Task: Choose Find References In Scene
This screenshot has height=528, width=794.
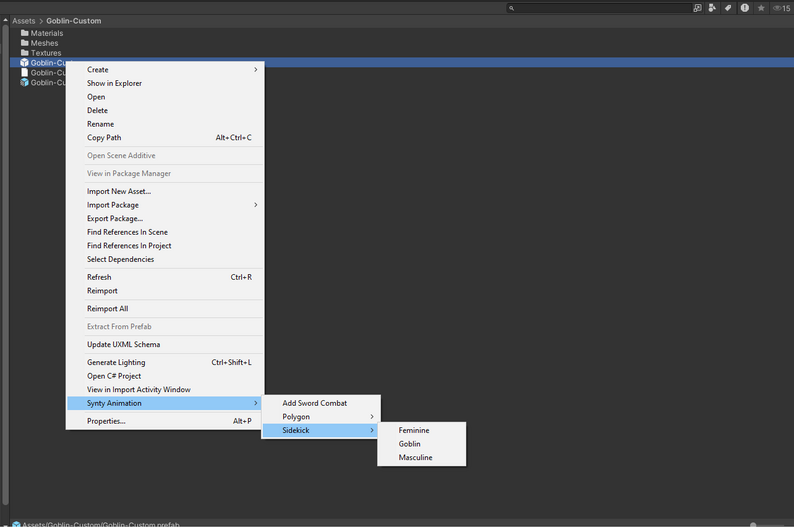Action: click(x=165, y=232)
